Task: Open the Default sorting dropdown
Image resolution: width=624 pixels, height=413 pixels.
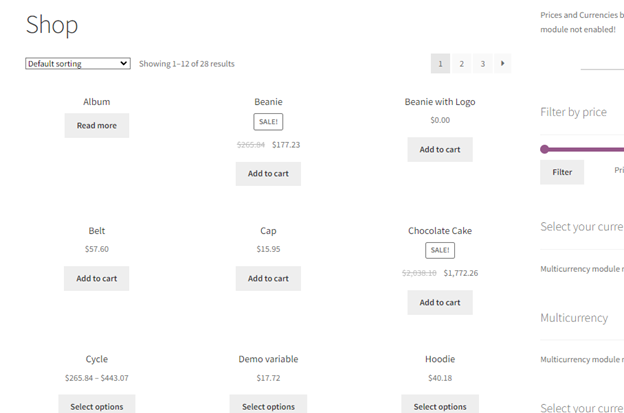Action: tap(78, 64)
